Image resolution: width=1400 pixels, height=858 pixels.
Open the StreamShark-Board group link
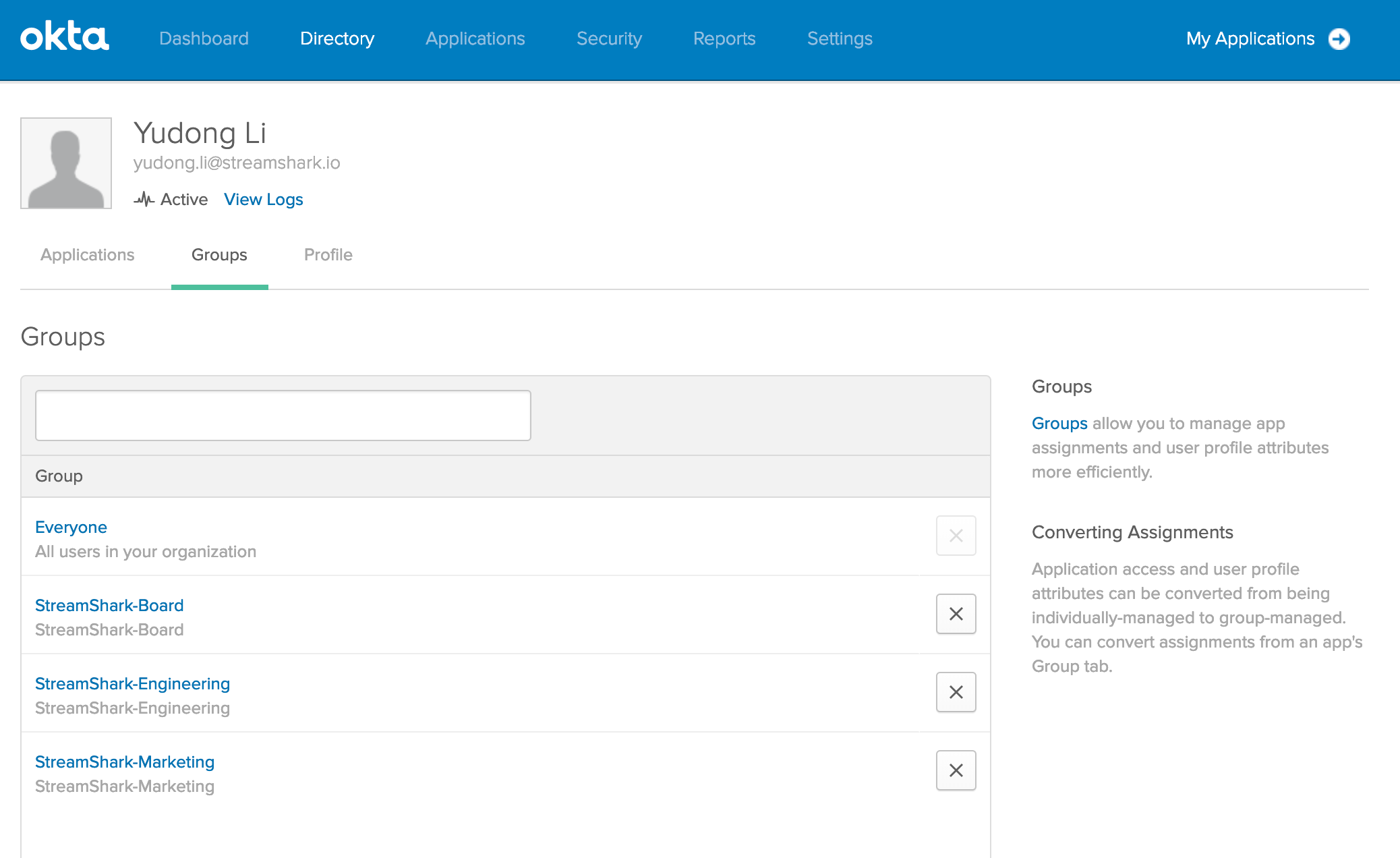pos(109,605)
